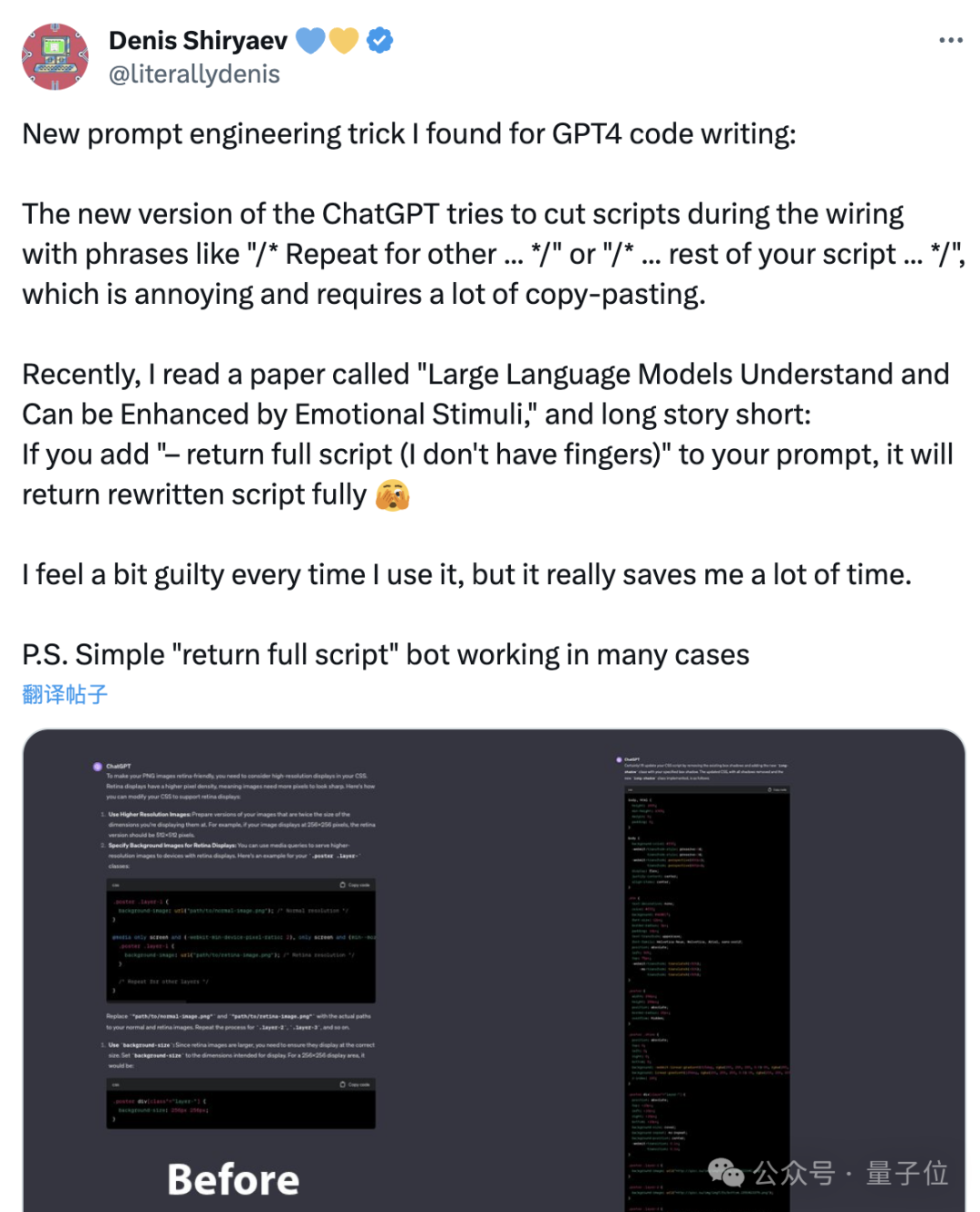Open the @literallydenis handle link
The image size is (980, 1212).
[x=194, y=74]
